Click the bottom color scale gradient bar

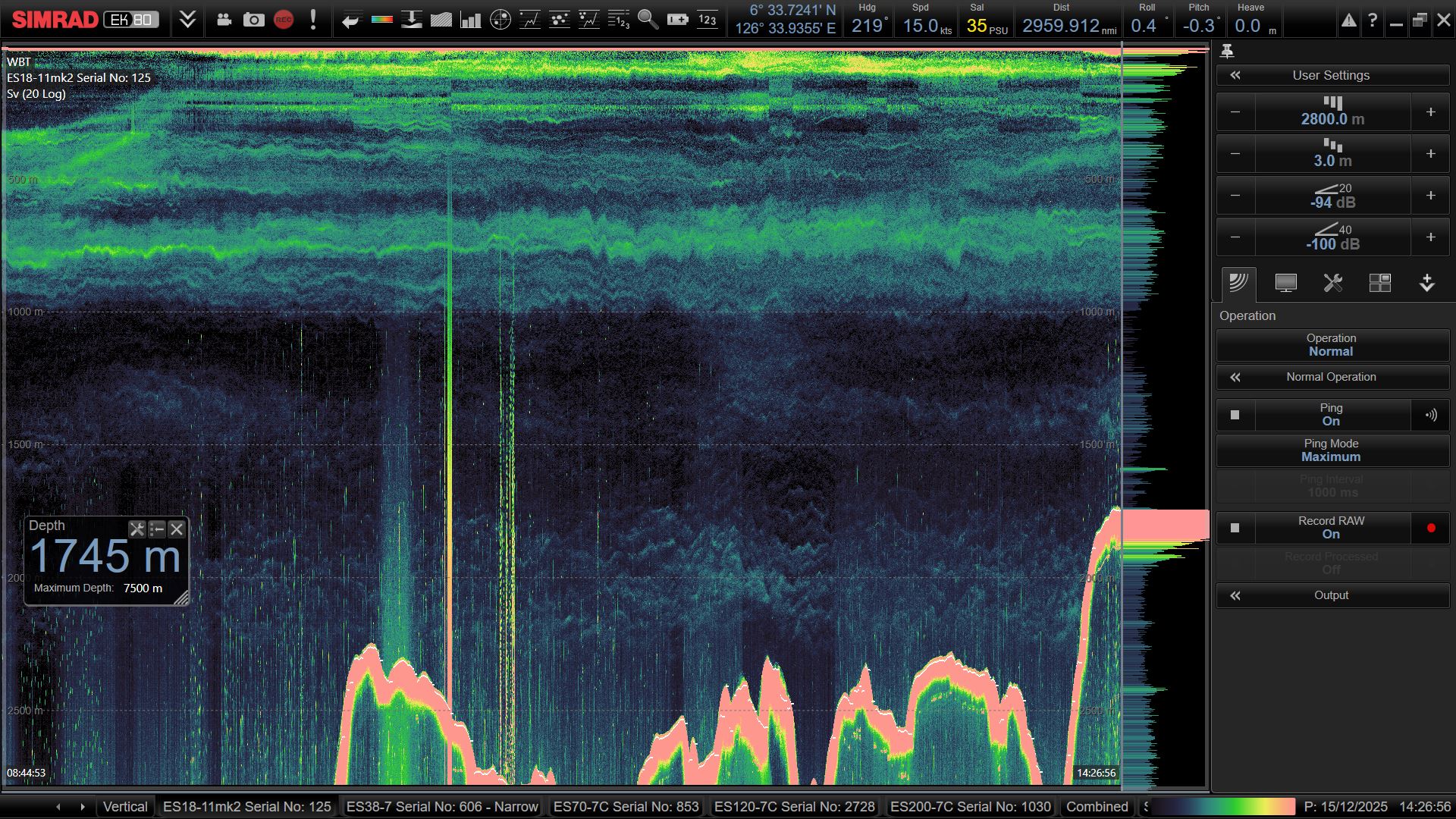click(x=1222, y=807)
